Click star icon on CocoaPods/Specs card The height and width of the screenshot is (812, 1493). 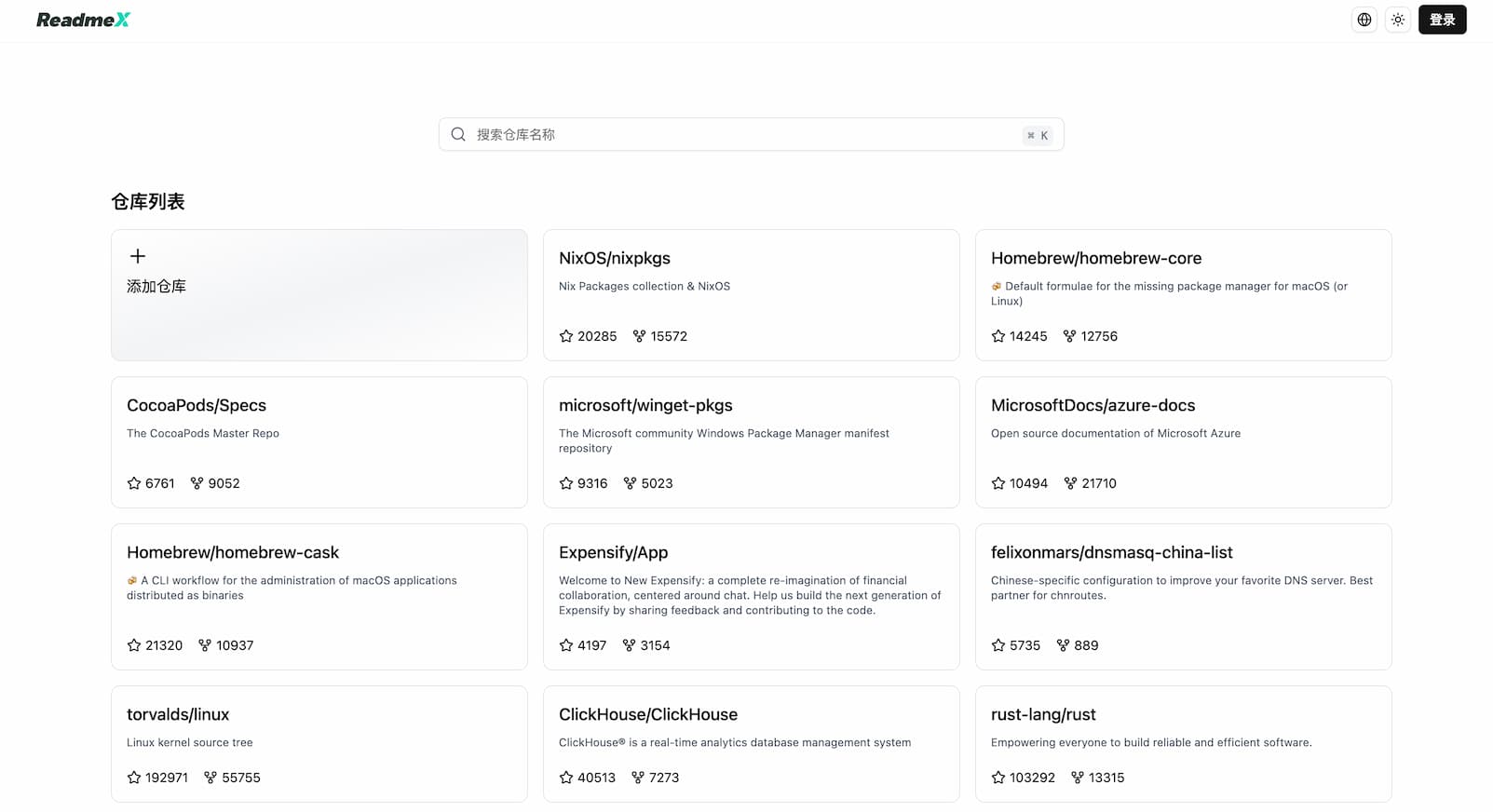(134, 483)
